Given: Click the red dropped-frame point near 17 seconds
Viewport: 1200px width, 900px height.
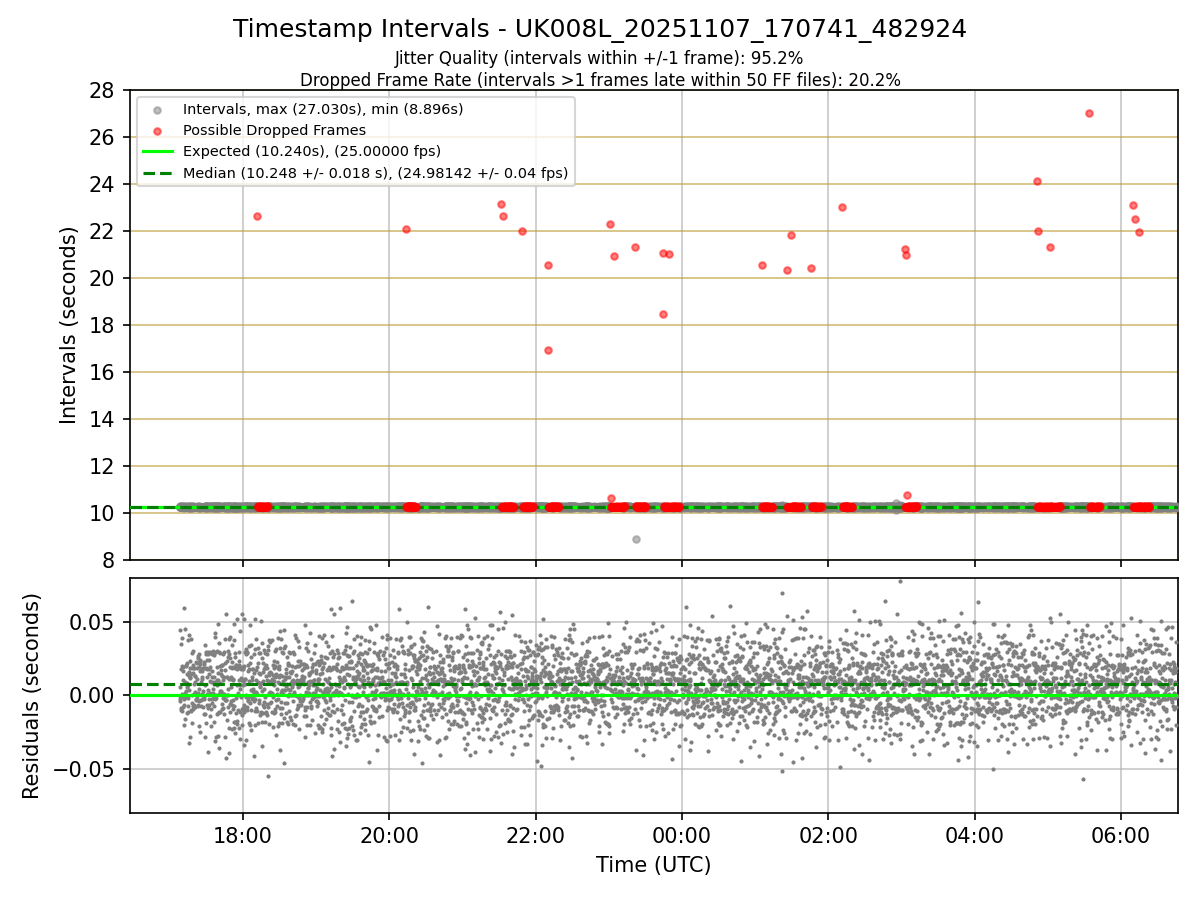Looking at the screenshot, I should pos(548,350).
